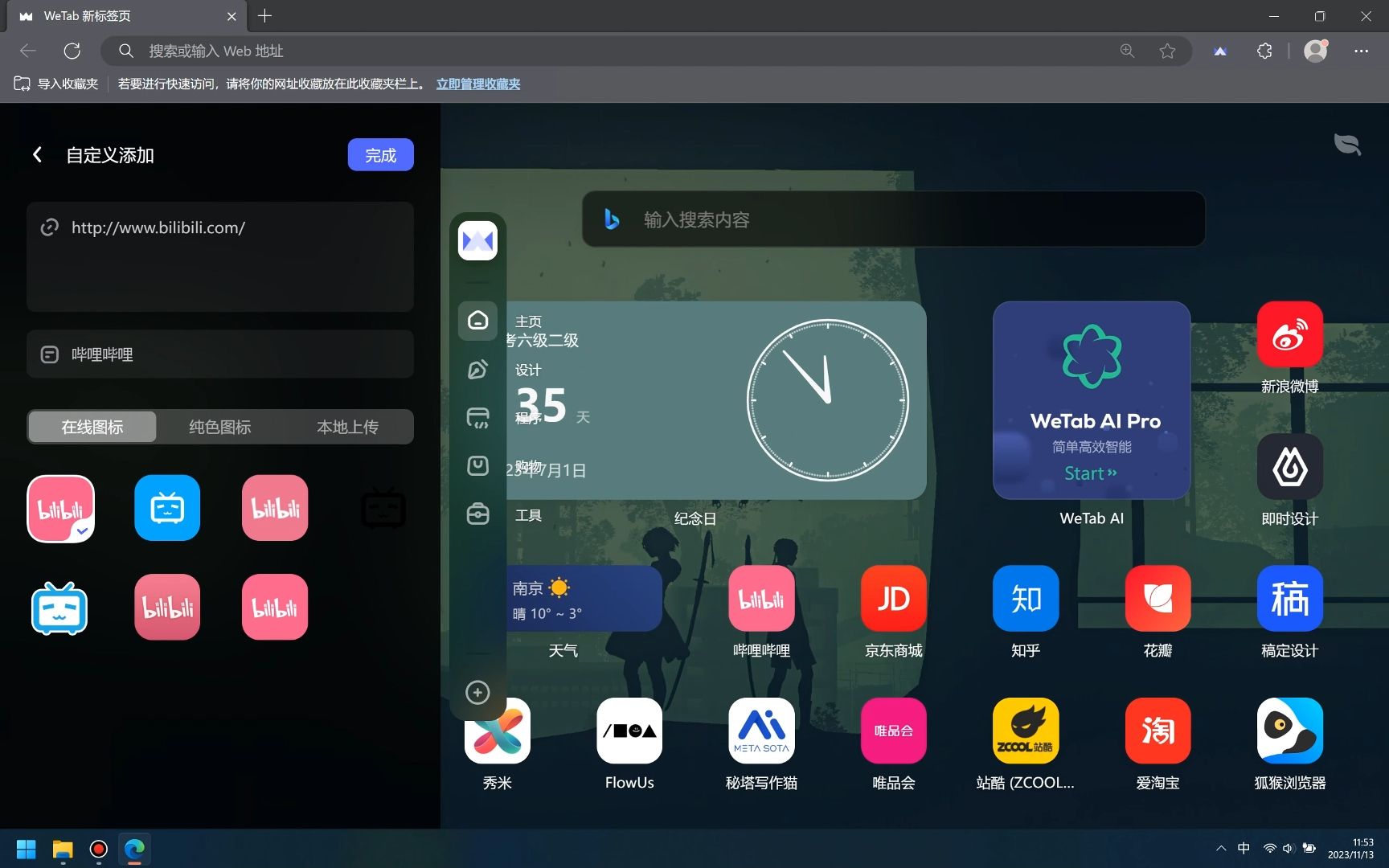This screenshot has height=868, width=1389.
Task: Open the 稿定设计 shortcut
Action: click(x=1289, y=599)
